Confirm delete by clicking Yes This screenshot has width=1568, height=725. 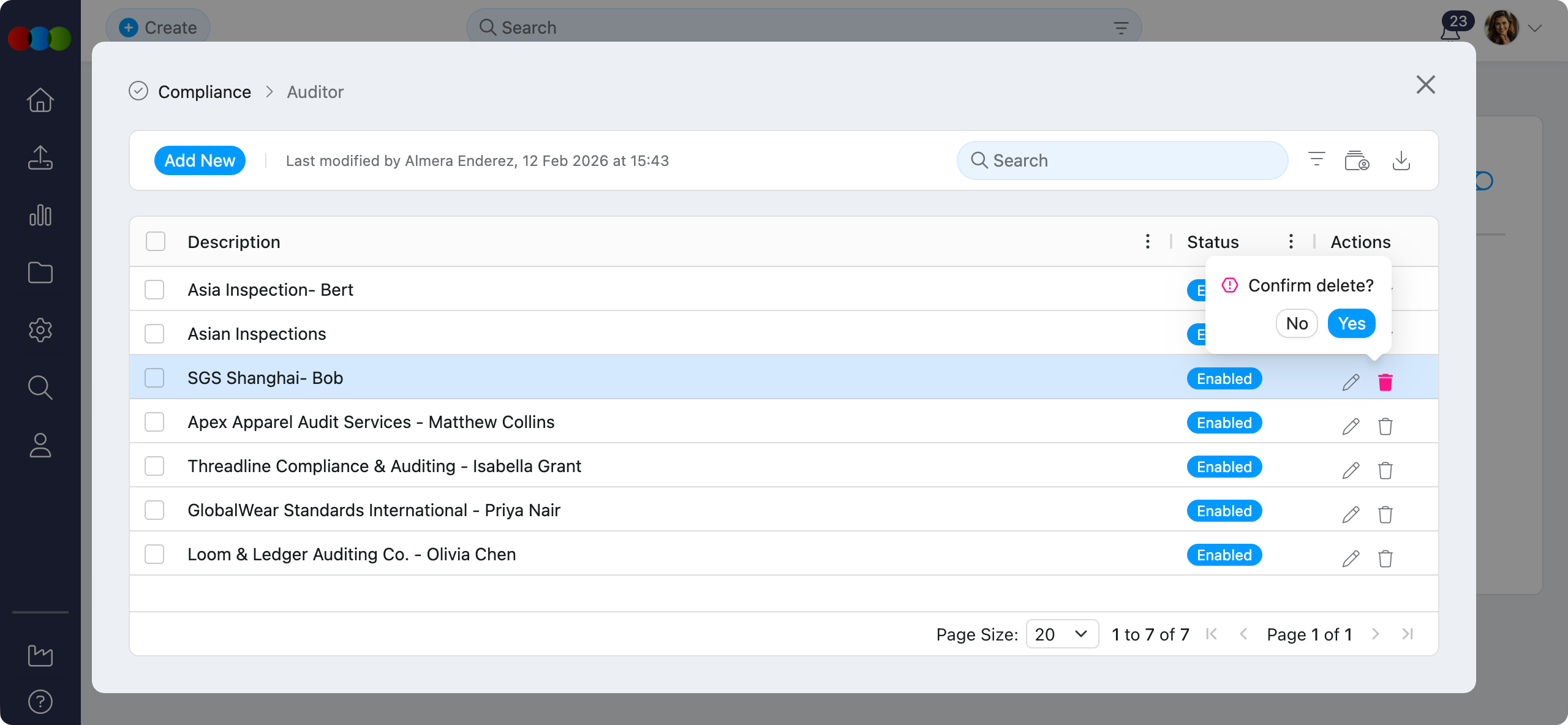click(1351, 323)
